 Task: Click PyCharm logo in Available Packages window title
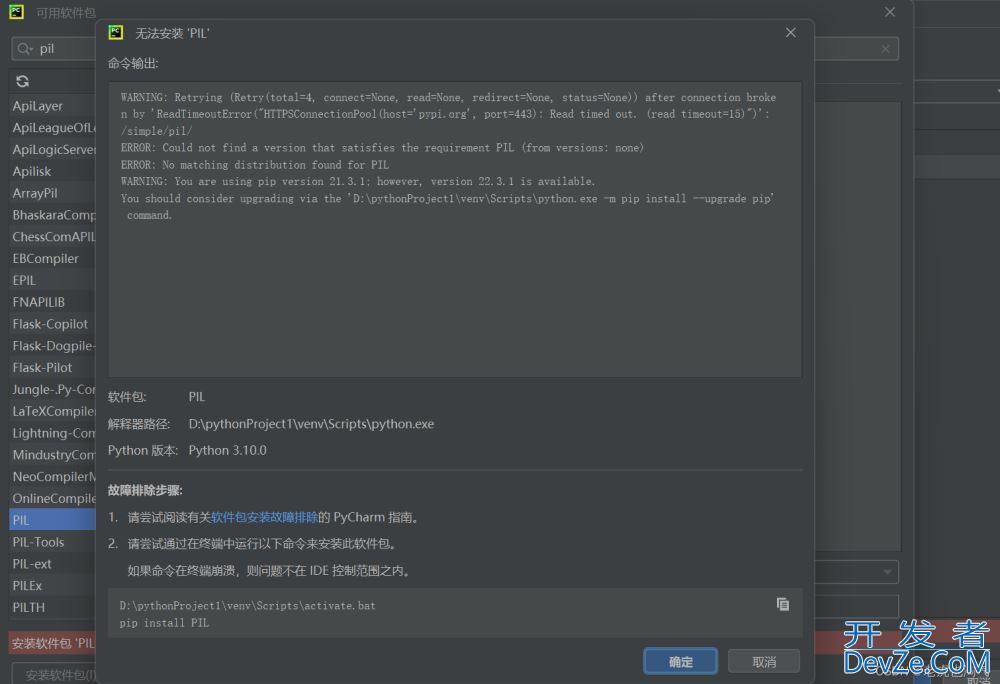click(x=17, y=11)
